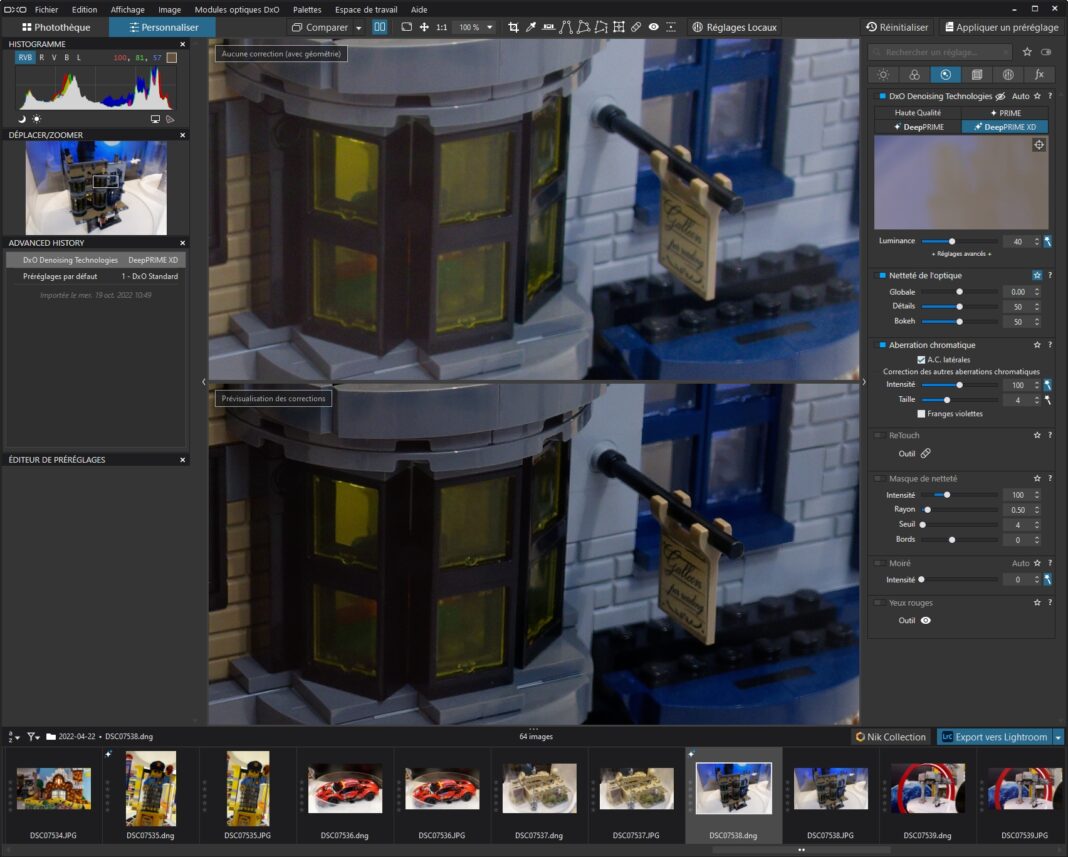Open the Effects fx palette tab
Viewport: 1068px width, 857px height.
point(1039,74)
